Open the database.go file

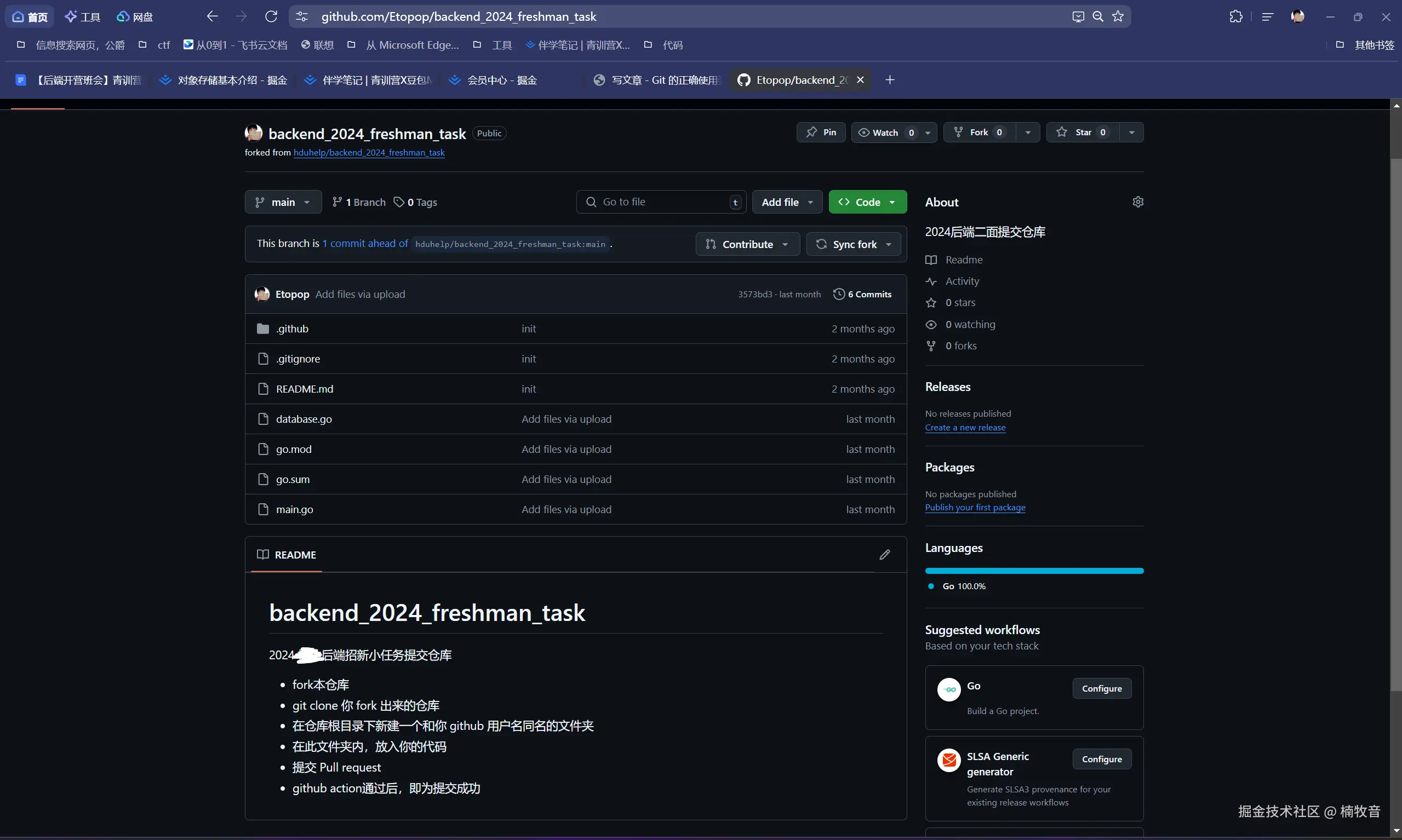point(304,419)
